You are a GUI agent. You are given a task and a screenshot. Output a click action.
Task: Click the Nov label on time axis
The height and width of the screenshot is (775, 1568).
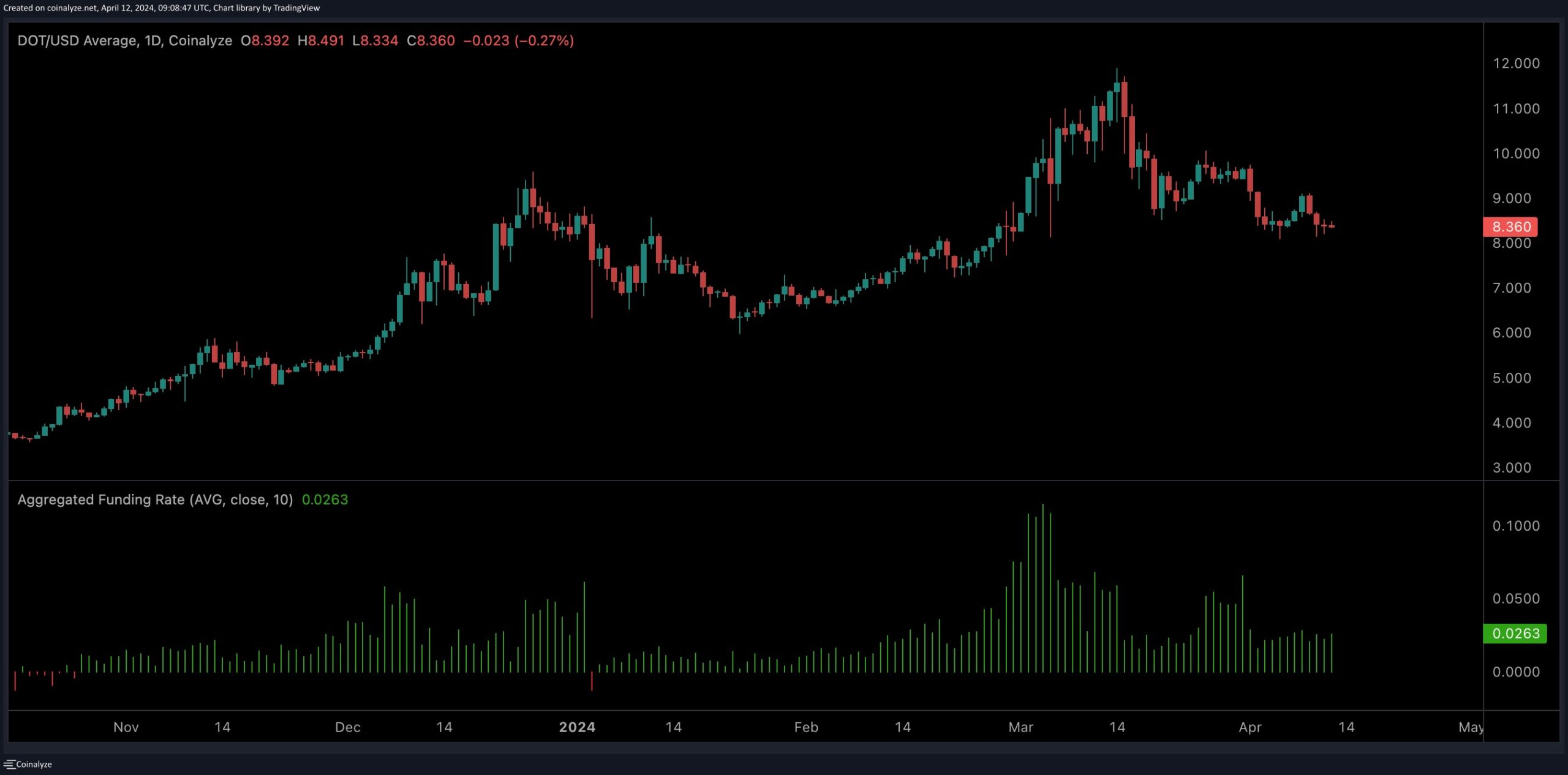pos(126,727)
